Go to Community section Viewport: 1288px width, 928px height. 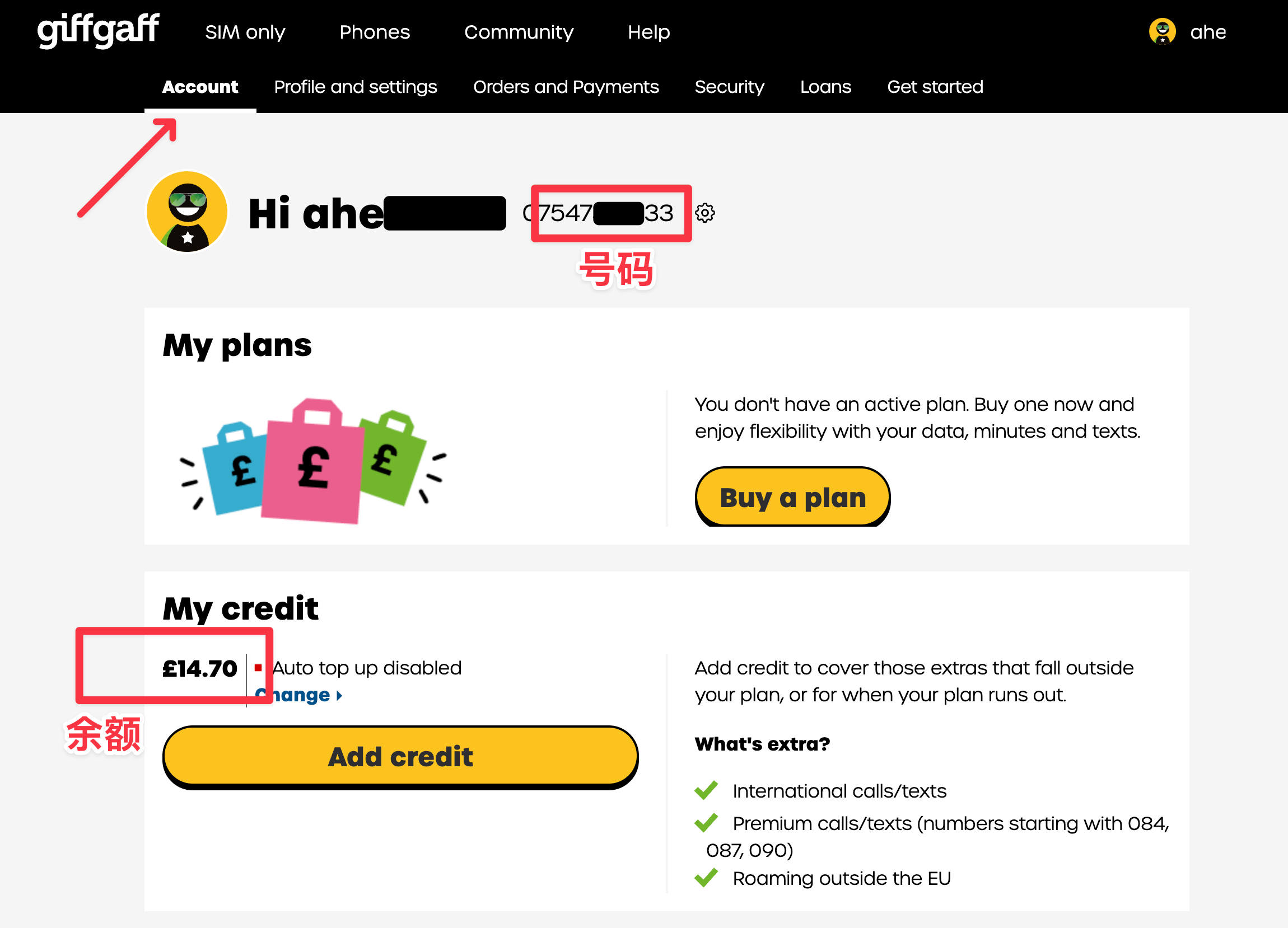(x=519, y=32)
